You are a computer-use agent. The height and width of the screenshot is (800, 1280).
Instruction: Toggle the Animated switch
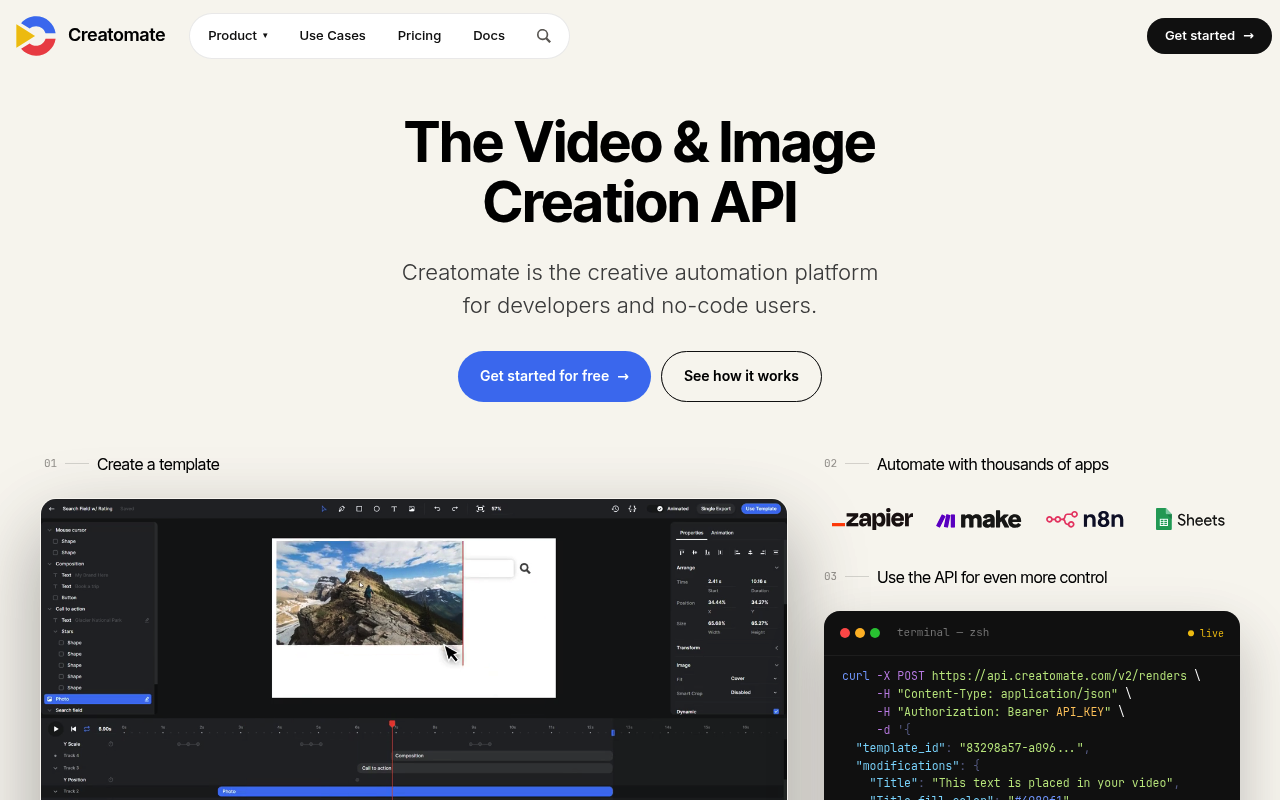656,509
